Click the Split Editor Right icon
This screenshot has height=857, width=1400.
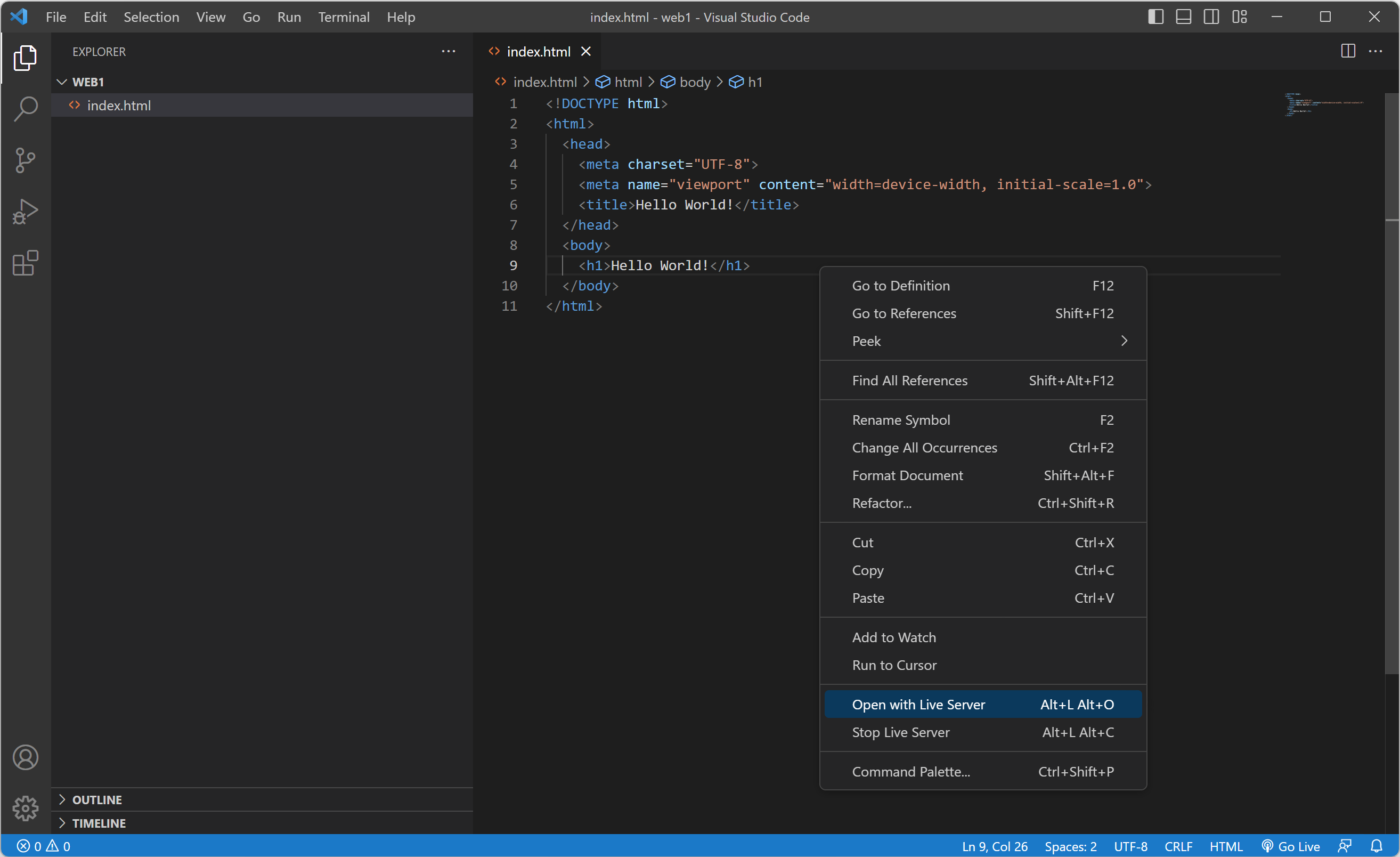[x=1348, y=51]
